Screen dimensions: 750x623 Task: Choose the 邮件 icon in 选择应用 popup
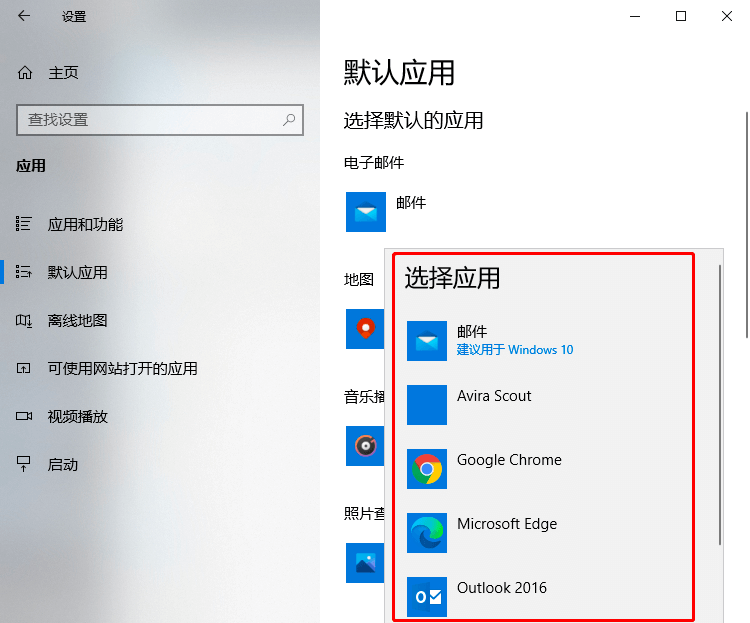pos(427,341)
